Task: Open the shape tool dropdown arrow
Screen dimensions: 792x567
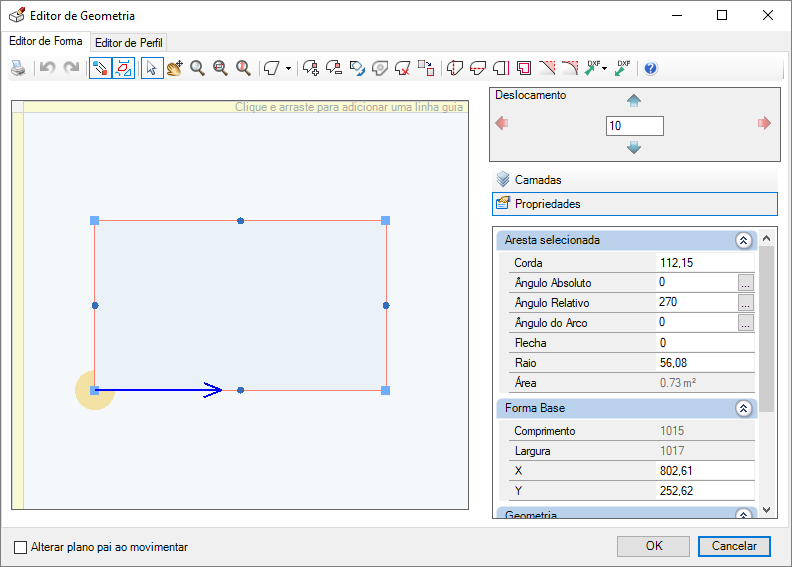Action: (x=288, y=68)
